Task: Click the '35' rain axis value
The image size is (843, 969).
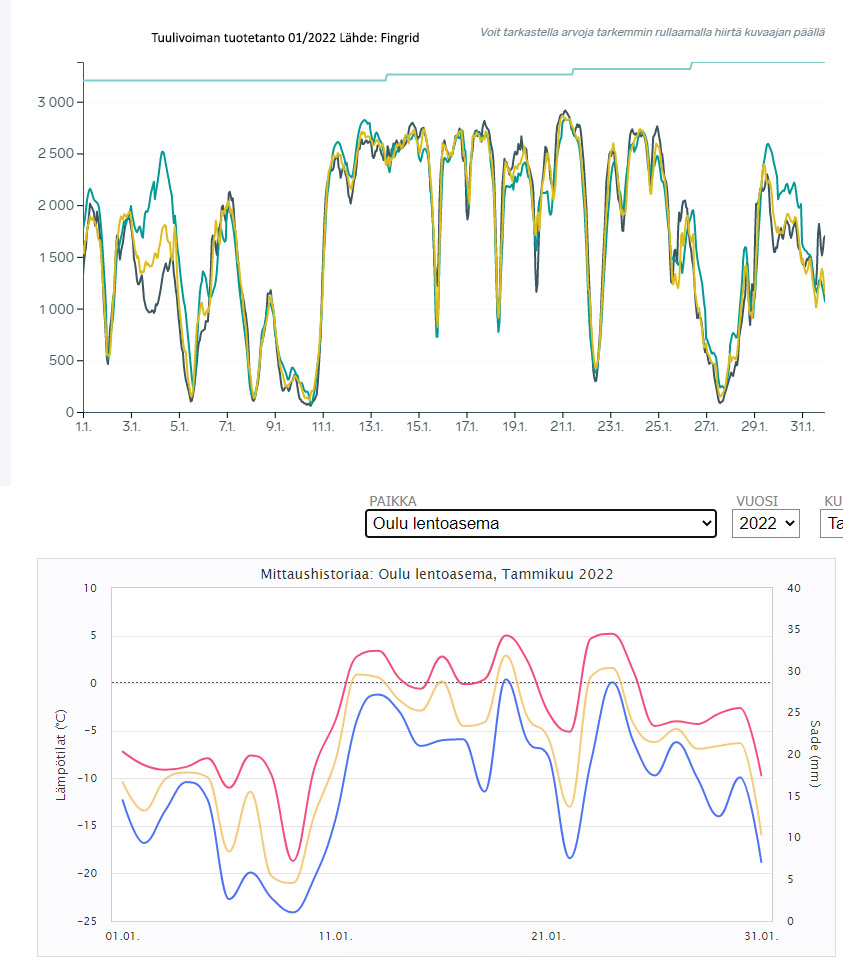Action: point(794,629)
